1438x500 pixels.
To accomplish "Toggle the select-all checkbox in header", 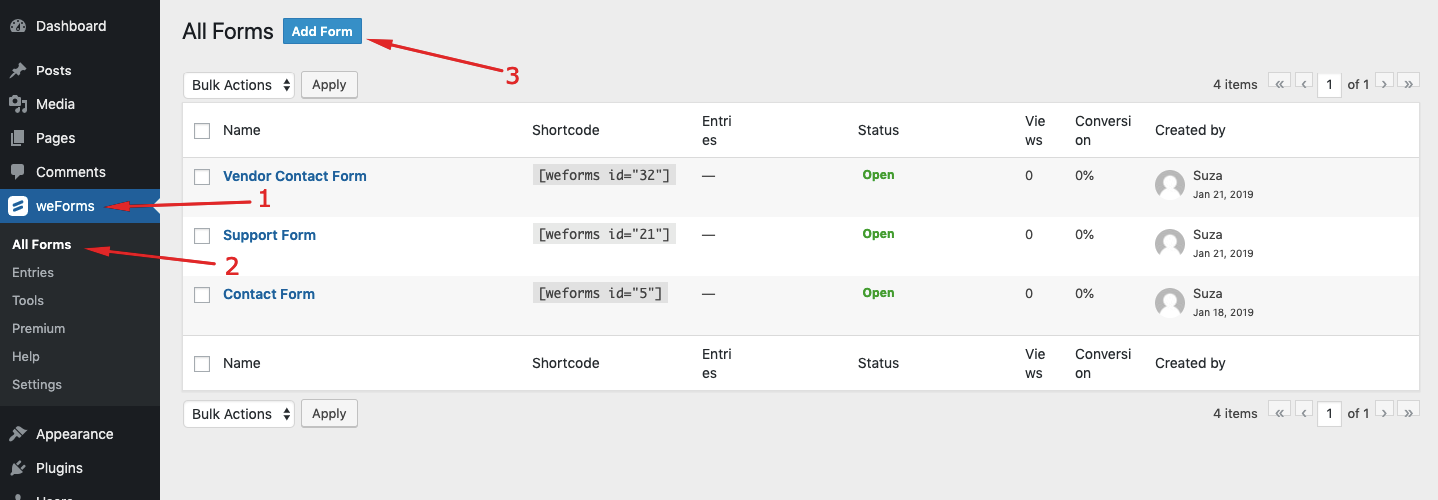I will pyautogui.click(x=202, y=131).
